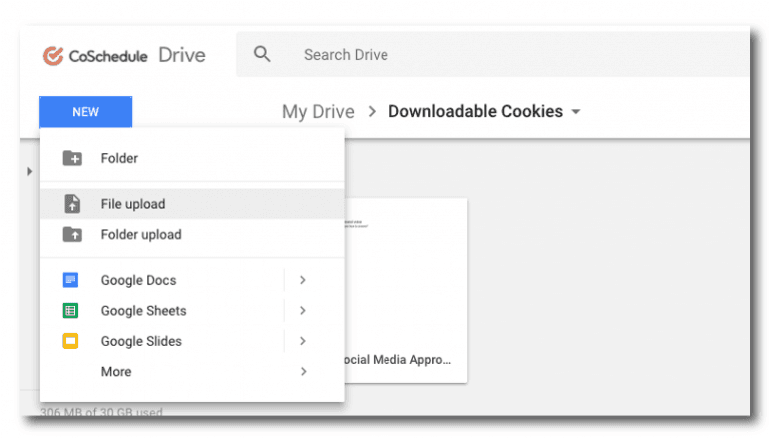
Task: Select File upload menu entry
Action: (133, 204)
